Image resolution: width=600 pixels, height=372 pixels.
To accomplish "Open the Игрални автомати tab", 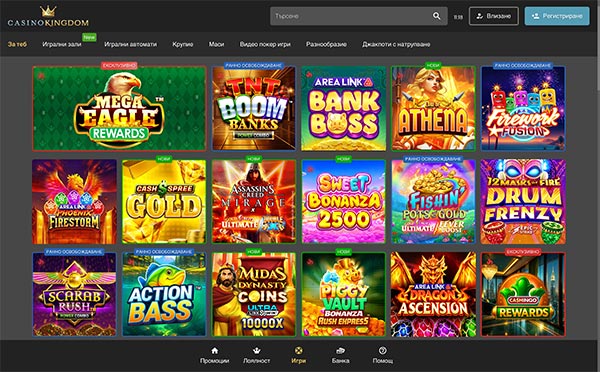I will [130, 44].
